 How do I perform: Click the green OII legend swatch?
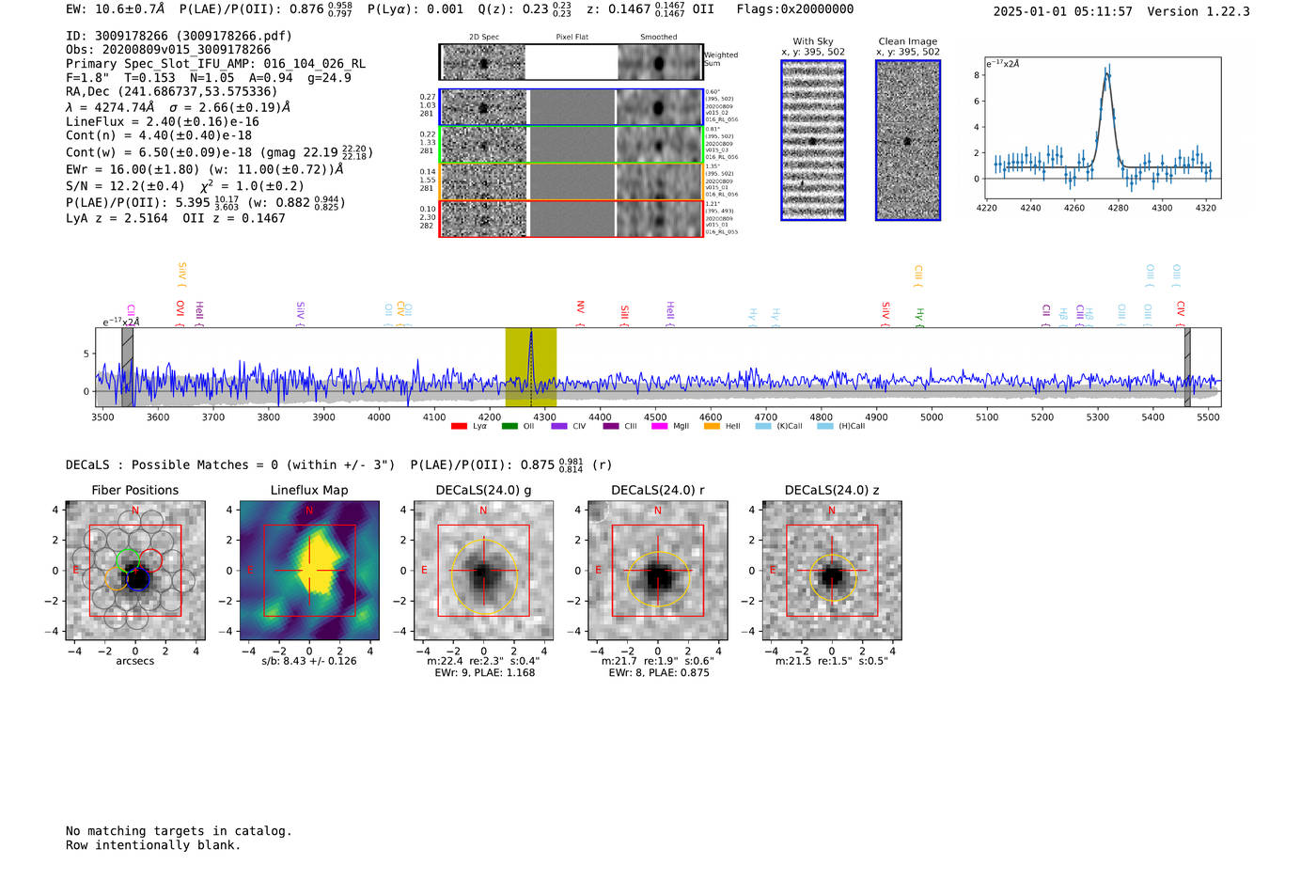pyautogui.click(x=509, y=427)
